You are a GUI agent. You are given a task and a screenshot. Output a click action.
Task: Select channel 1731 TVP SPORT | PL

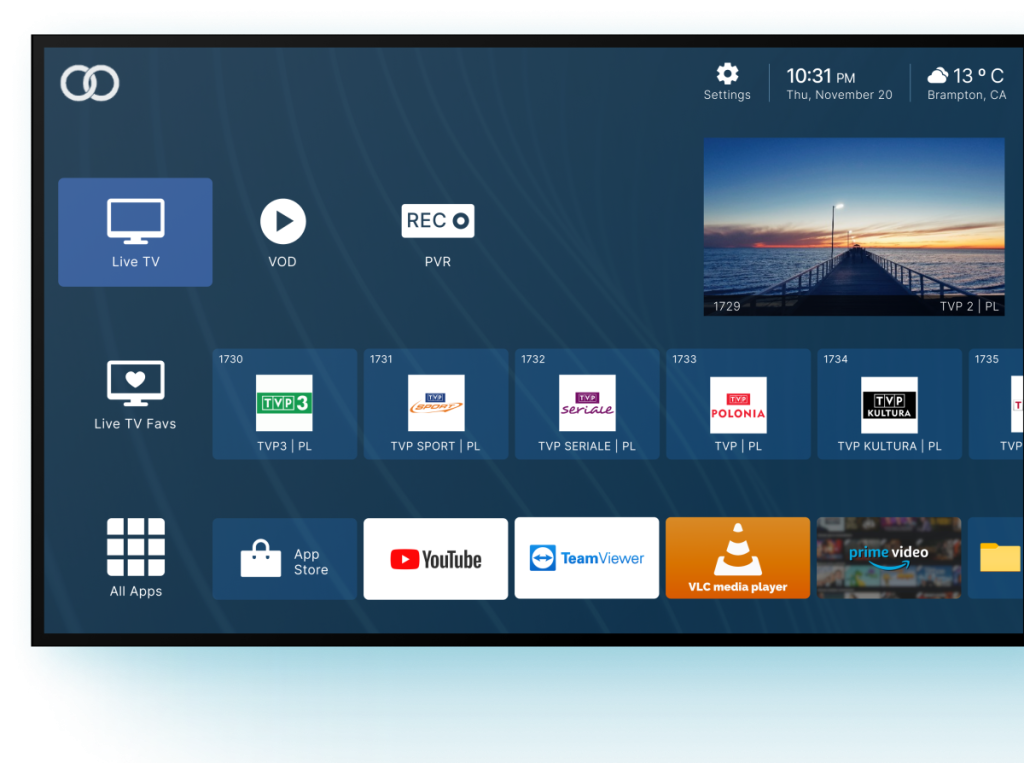[x=436, y=404]
